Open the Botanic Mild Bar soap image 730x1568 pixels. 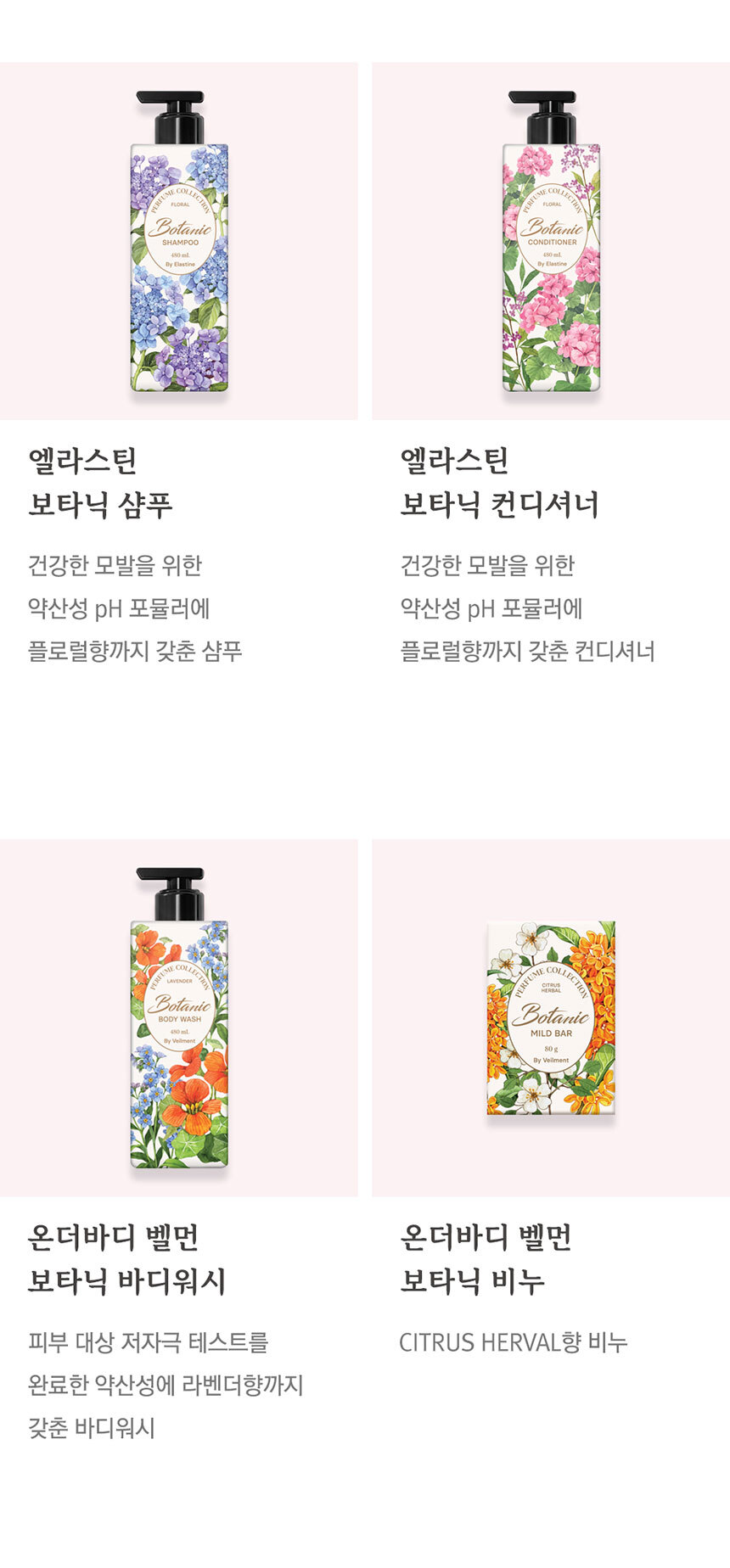[551, 1017]
